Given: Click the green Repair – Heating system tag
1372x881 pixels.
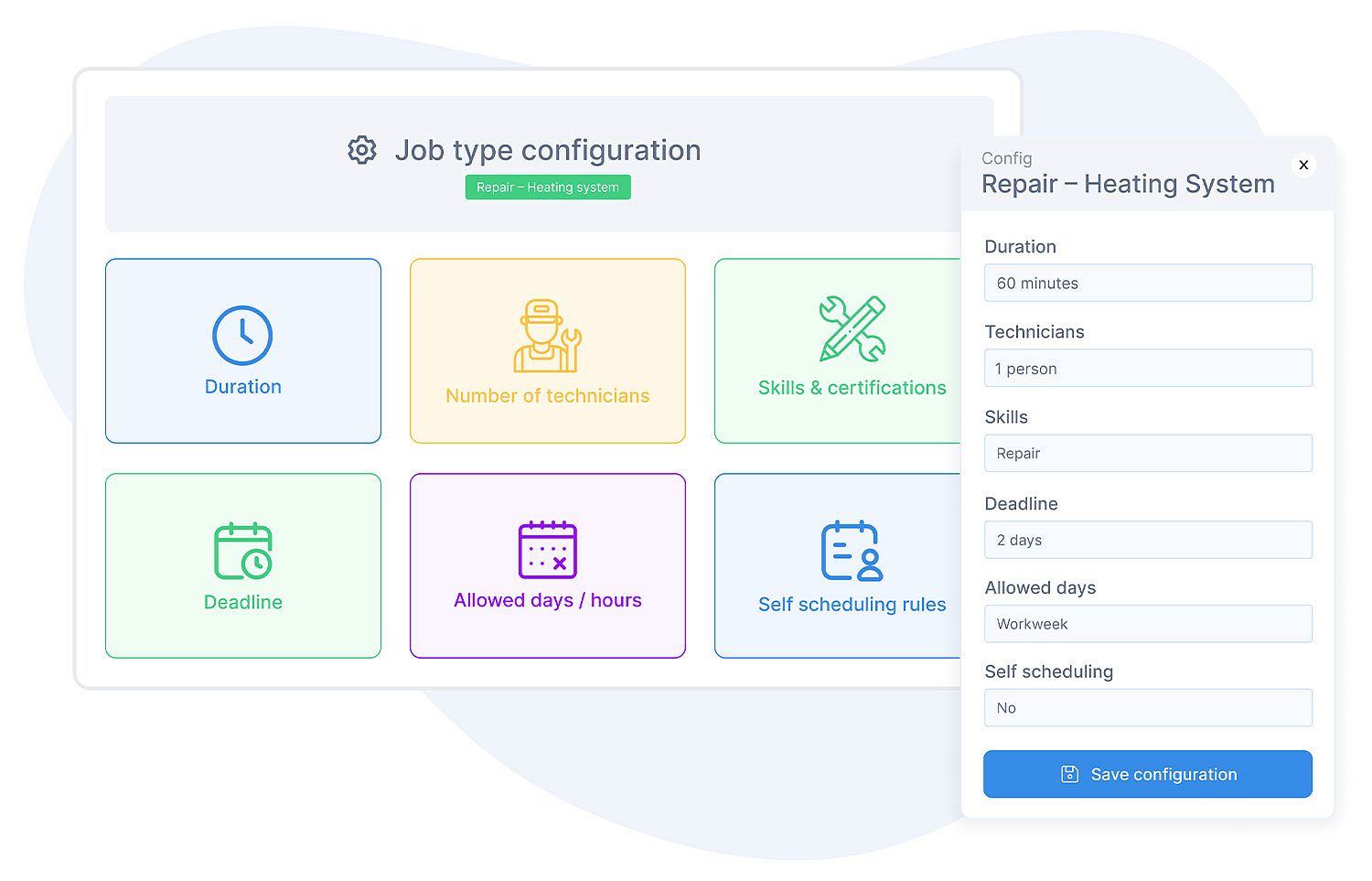Looking at the screenshot, I should coord(547,188).
